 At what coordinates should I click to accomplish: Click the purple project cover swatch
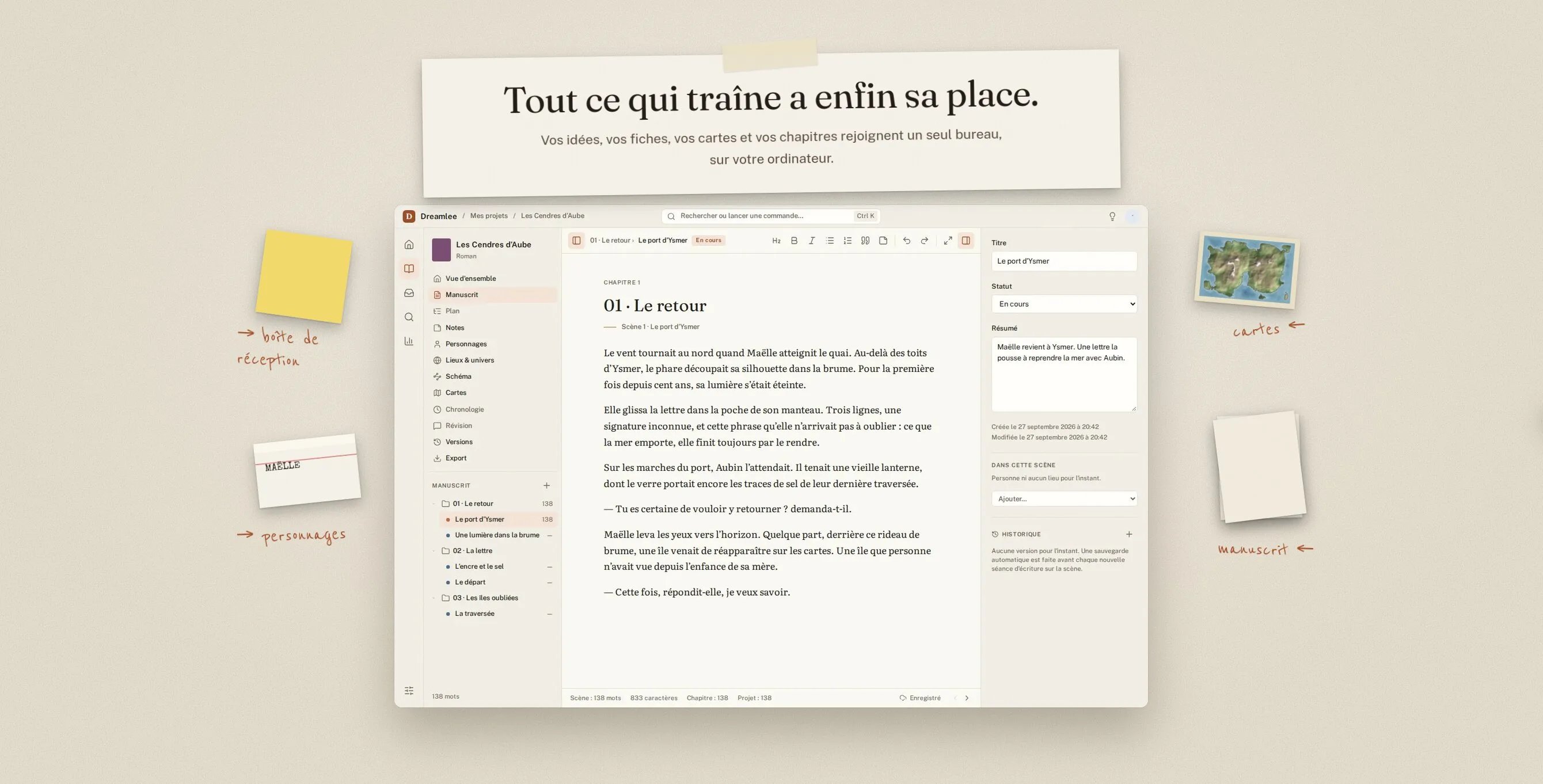[x=442, y=250]
